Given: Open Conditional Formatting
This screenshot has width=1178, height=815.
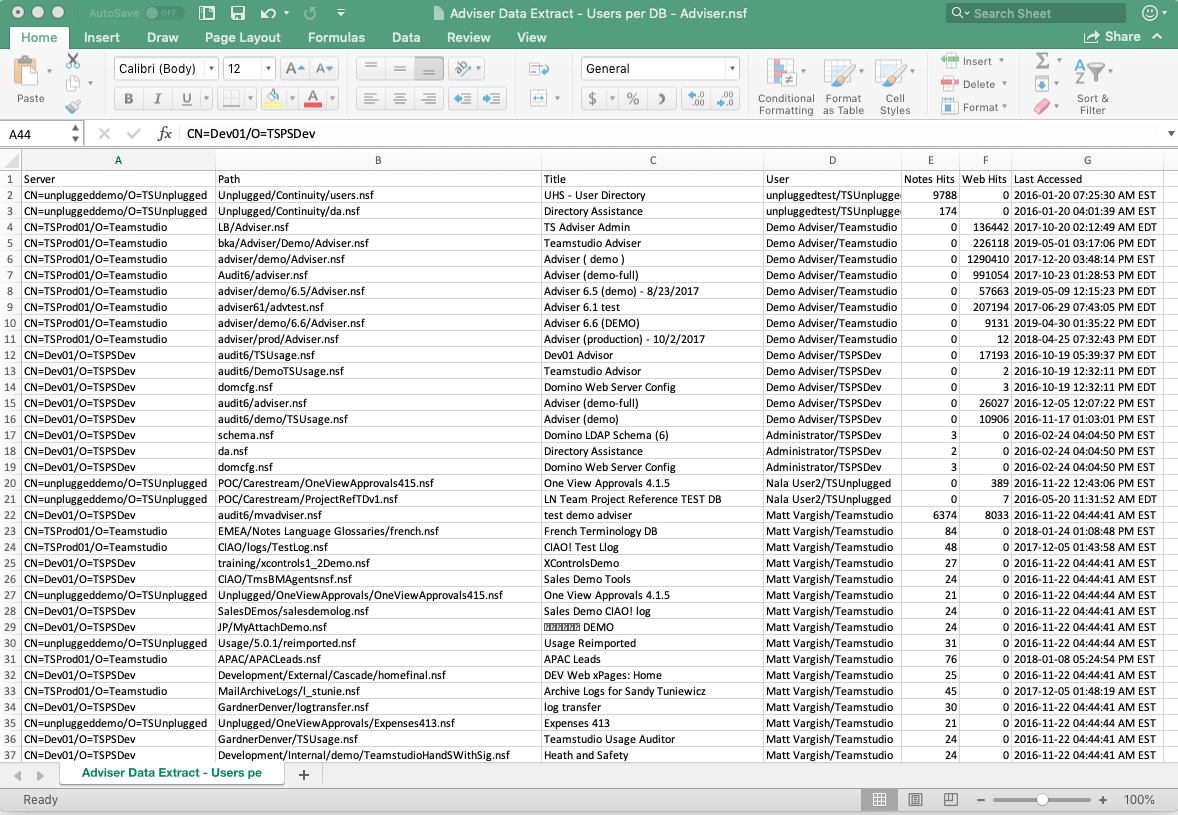Looking at the screenshot, I should [x=786, y=86].
